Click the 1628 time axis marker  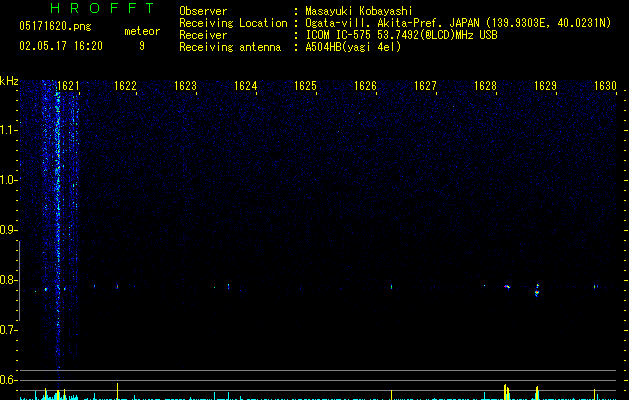pos(485,86)
